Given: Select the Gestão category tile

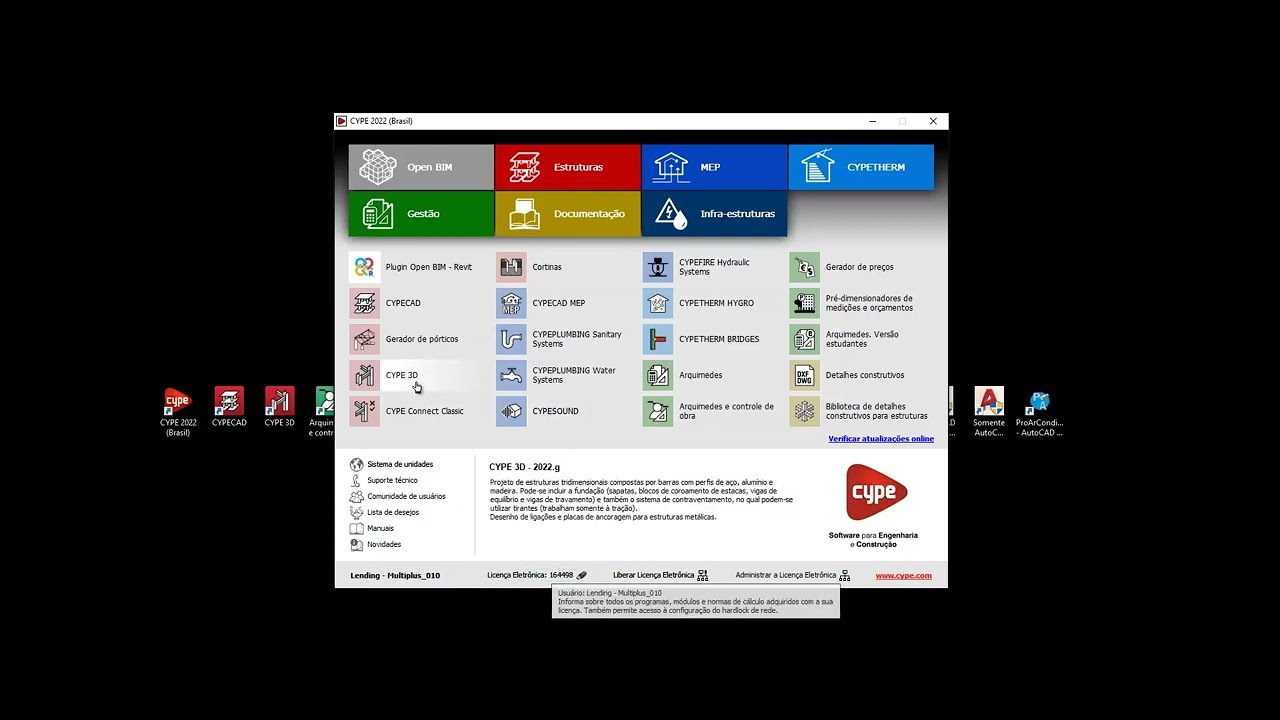Looking at the screenshot, I should pyautogui.click(x=421, y=214).
